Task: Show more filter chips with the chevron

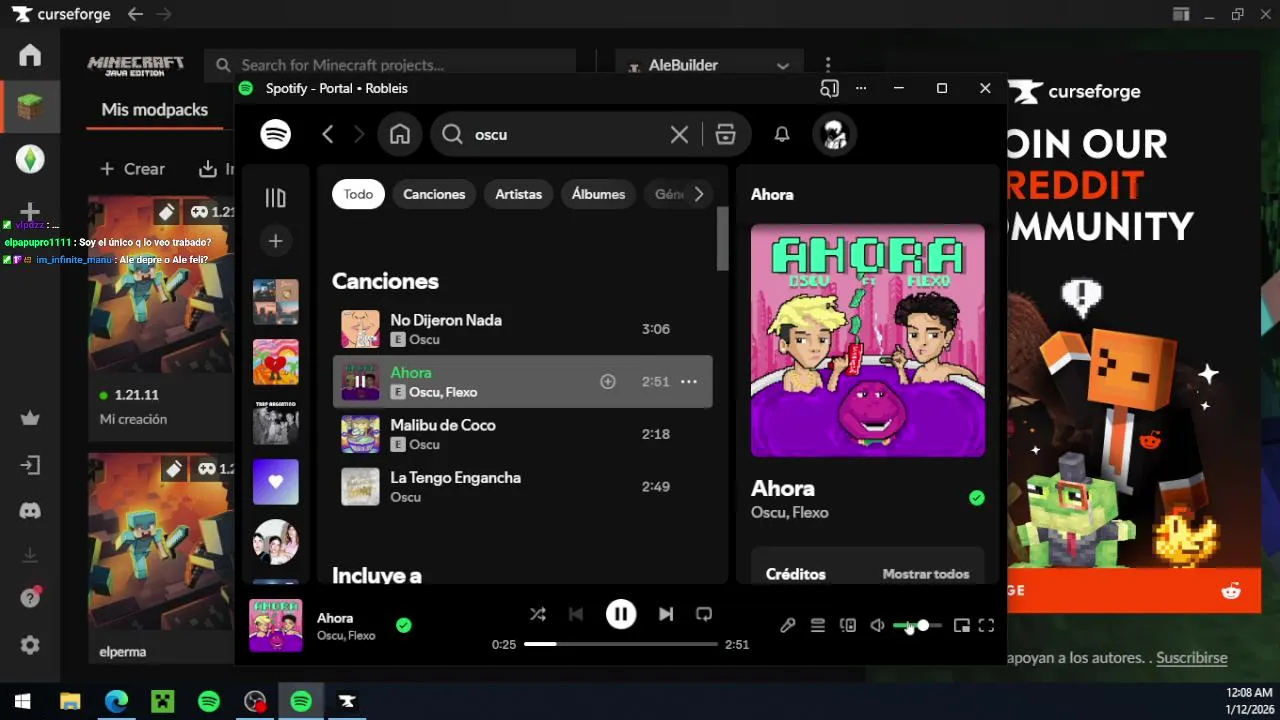Action: coord(699,194)
